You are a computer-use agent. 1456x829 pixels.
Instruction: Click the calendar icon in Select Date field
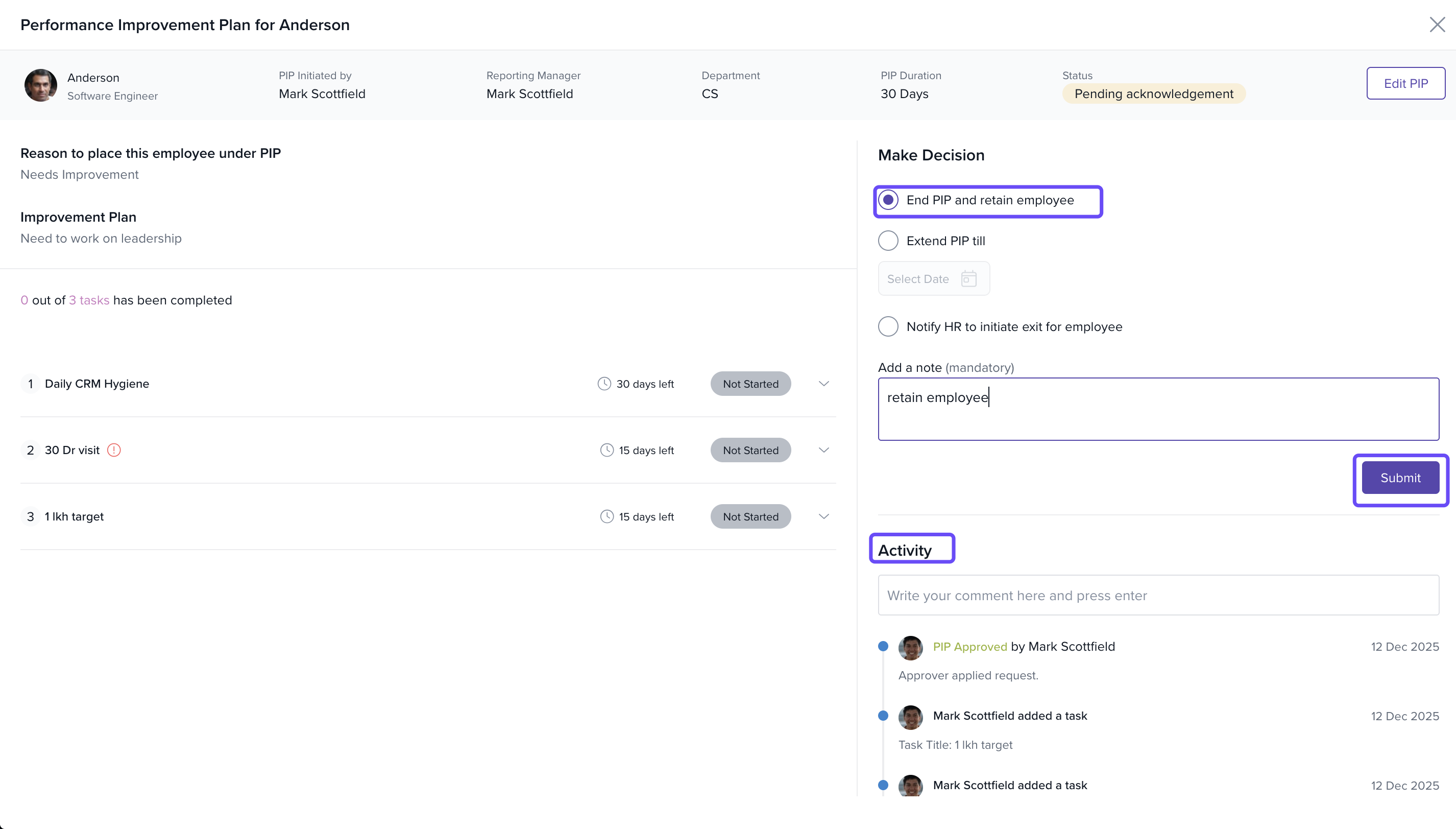click(968, 279)
